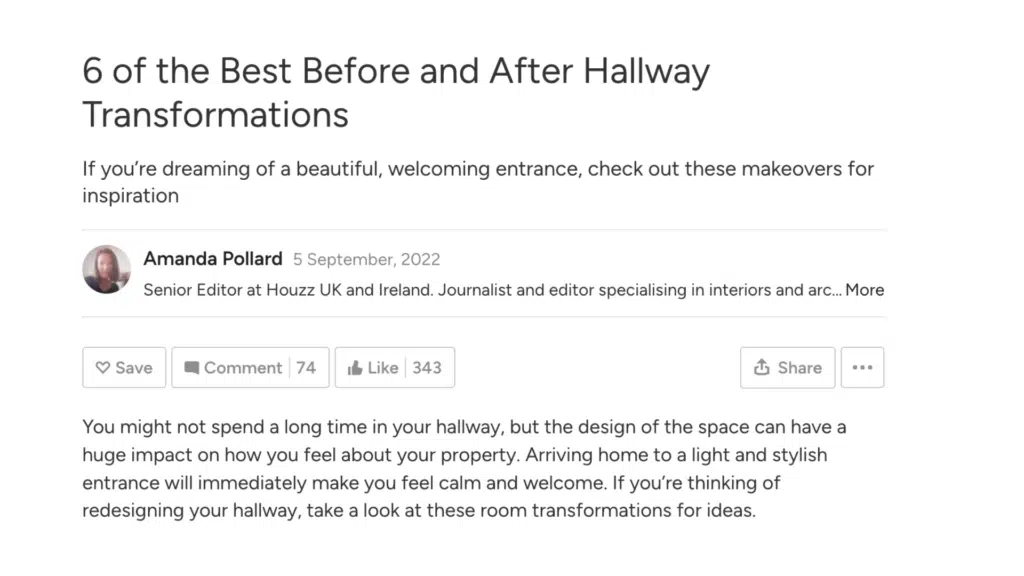The width and height of the screenshot is (1024, 576).
Task: Click the article title heading
Action: click(396, 91)
